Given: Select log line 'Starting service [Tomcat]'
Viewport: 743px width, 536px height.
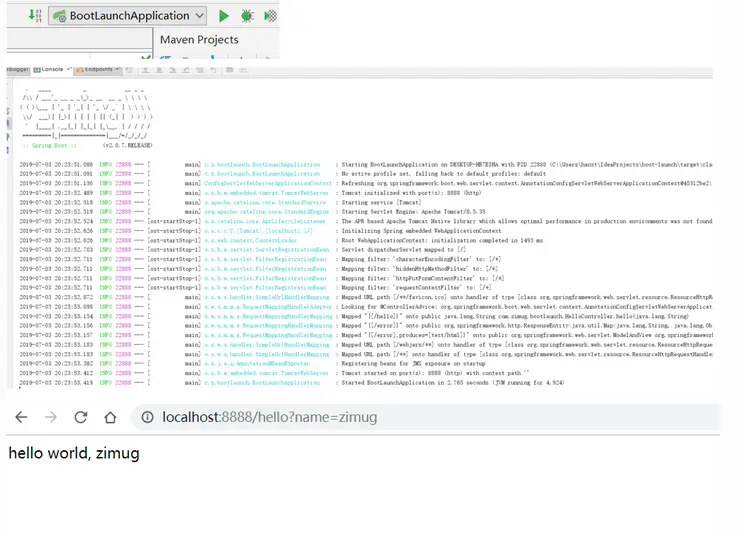Looking at the screenshot, I should click(220, 202).
